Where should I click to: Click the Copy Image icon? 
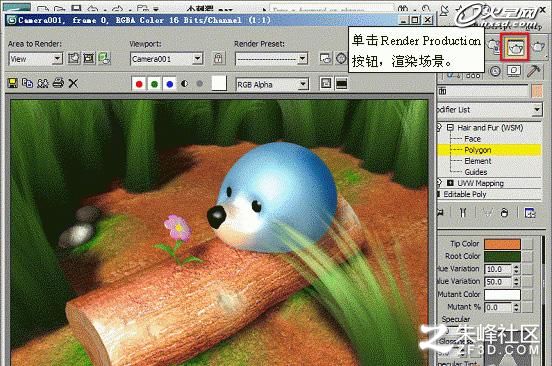[x=27, y=83]
